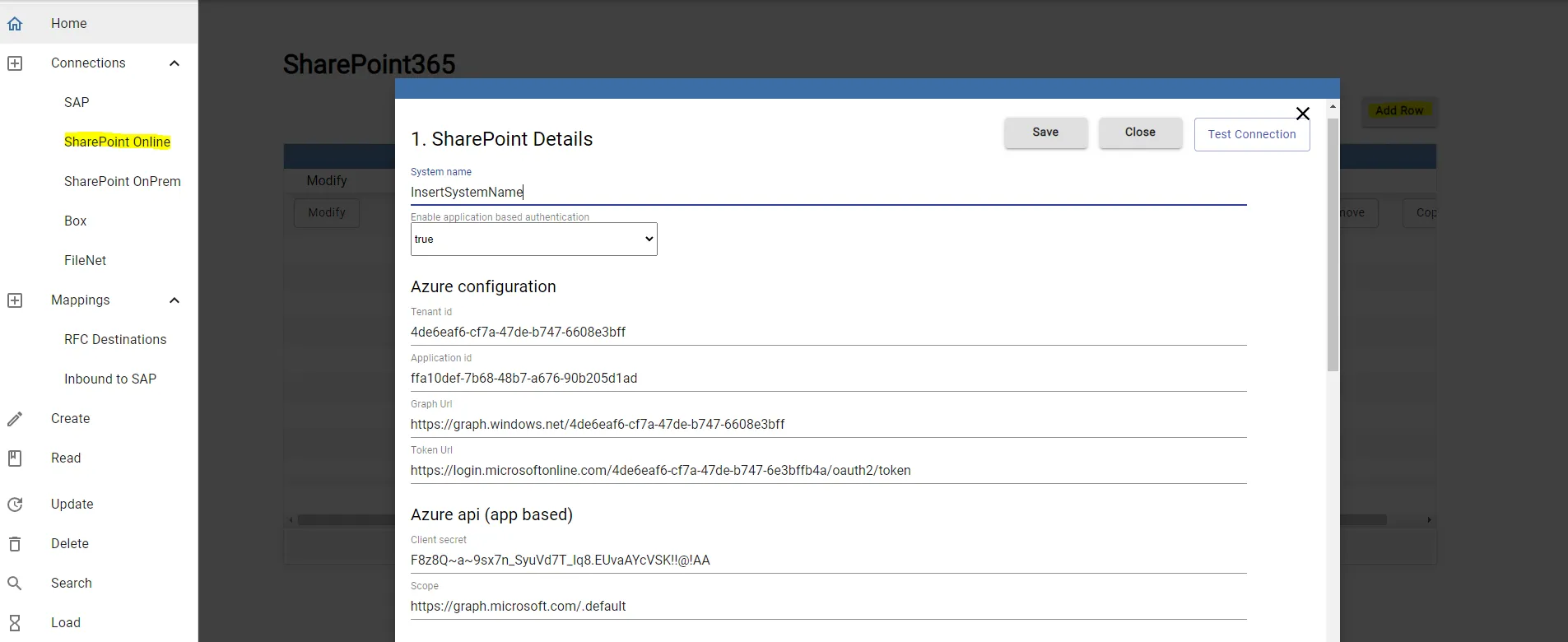Click the Scope field
Image resolution: width=1568 pixels, height=642 pixels.
(829, 607)
